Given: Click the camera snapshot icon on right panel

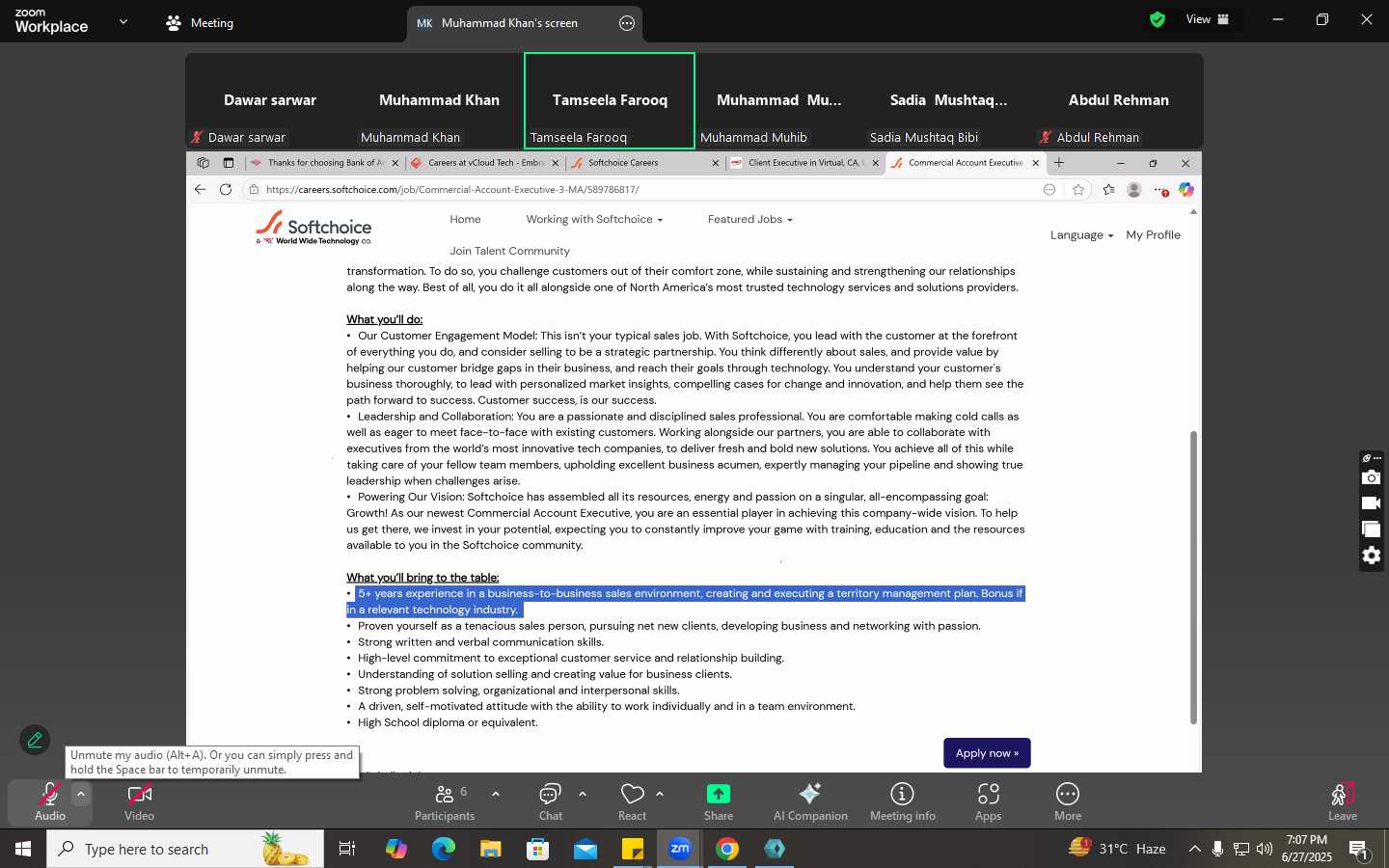Looking at the screenshot, I should pos(1371,477).
